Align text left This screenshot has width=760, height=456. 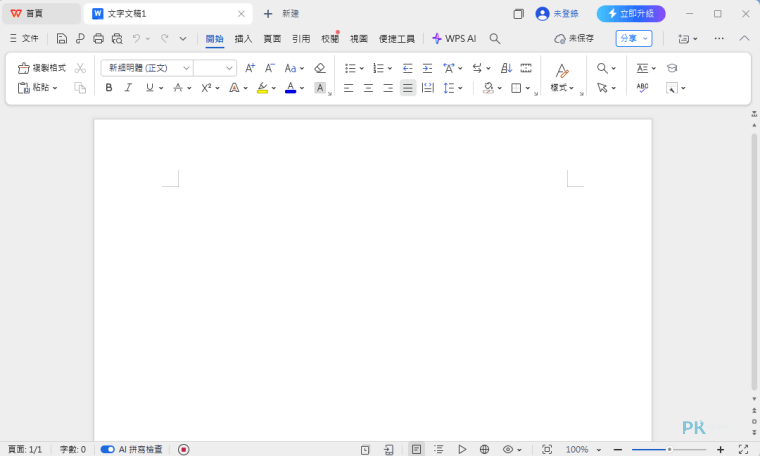(x=348, y=88)
